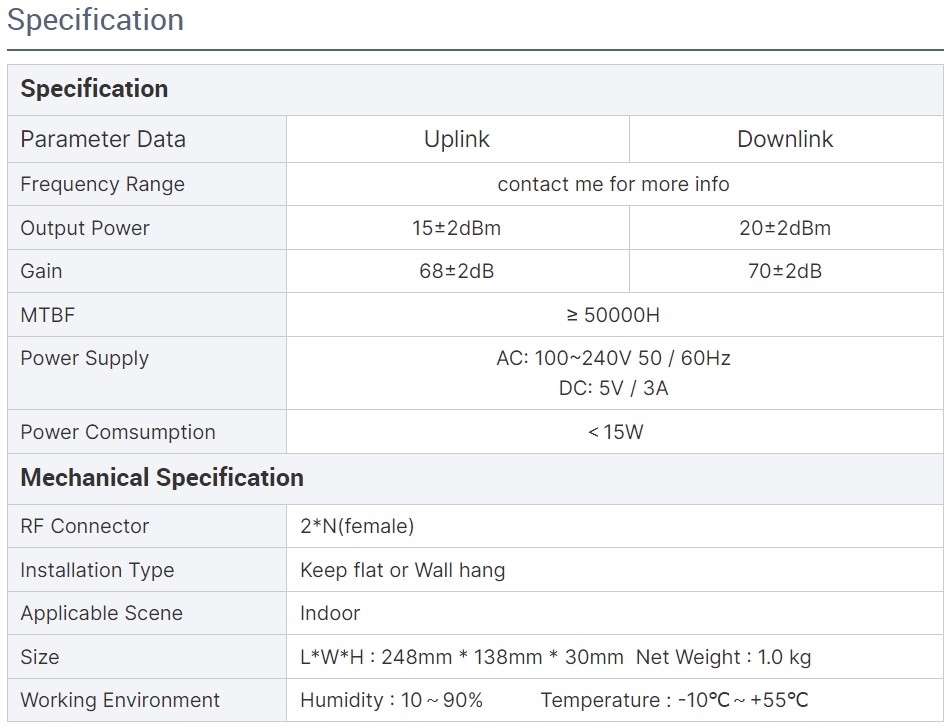947x726 pixels.
Task: Click the "Working Environment" row label
Action: pos(120,700)
